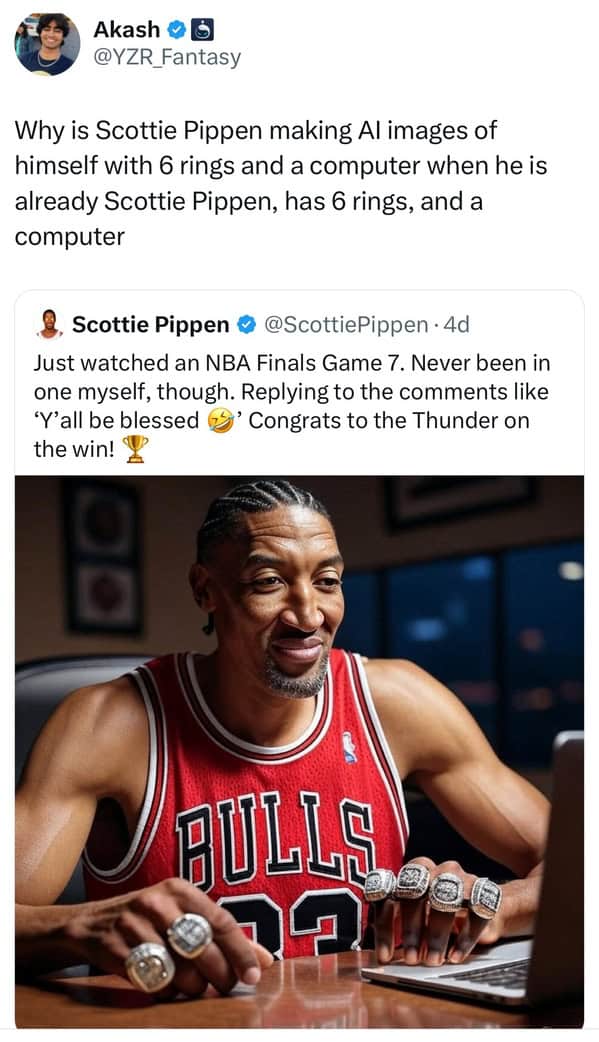Viewport: 599px width, 1042px height.
Task: Open Scottie Pippen's small avatar
Action: coord(49,324)
